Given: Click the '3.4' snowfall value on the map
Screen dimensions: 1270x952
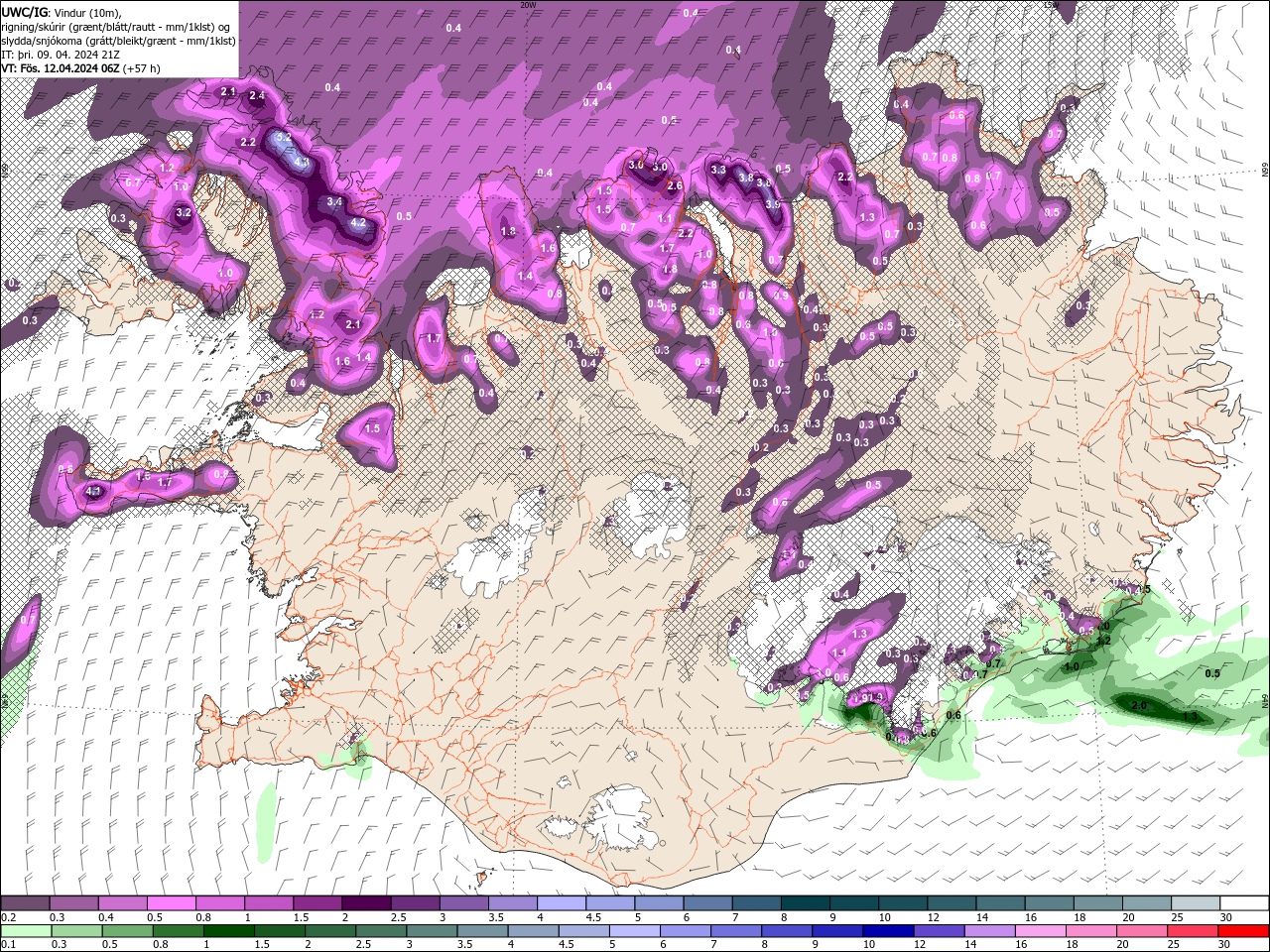Looking at the screenshot, I should point(334,201).
